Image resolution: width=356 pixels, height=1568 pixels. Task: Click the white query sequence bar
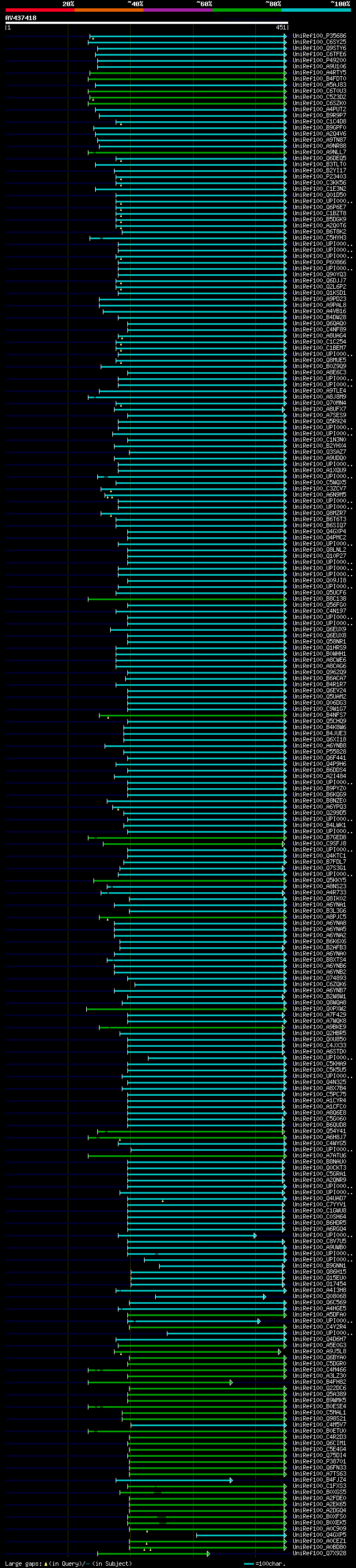pyautogui.click(x=147, y=22)
